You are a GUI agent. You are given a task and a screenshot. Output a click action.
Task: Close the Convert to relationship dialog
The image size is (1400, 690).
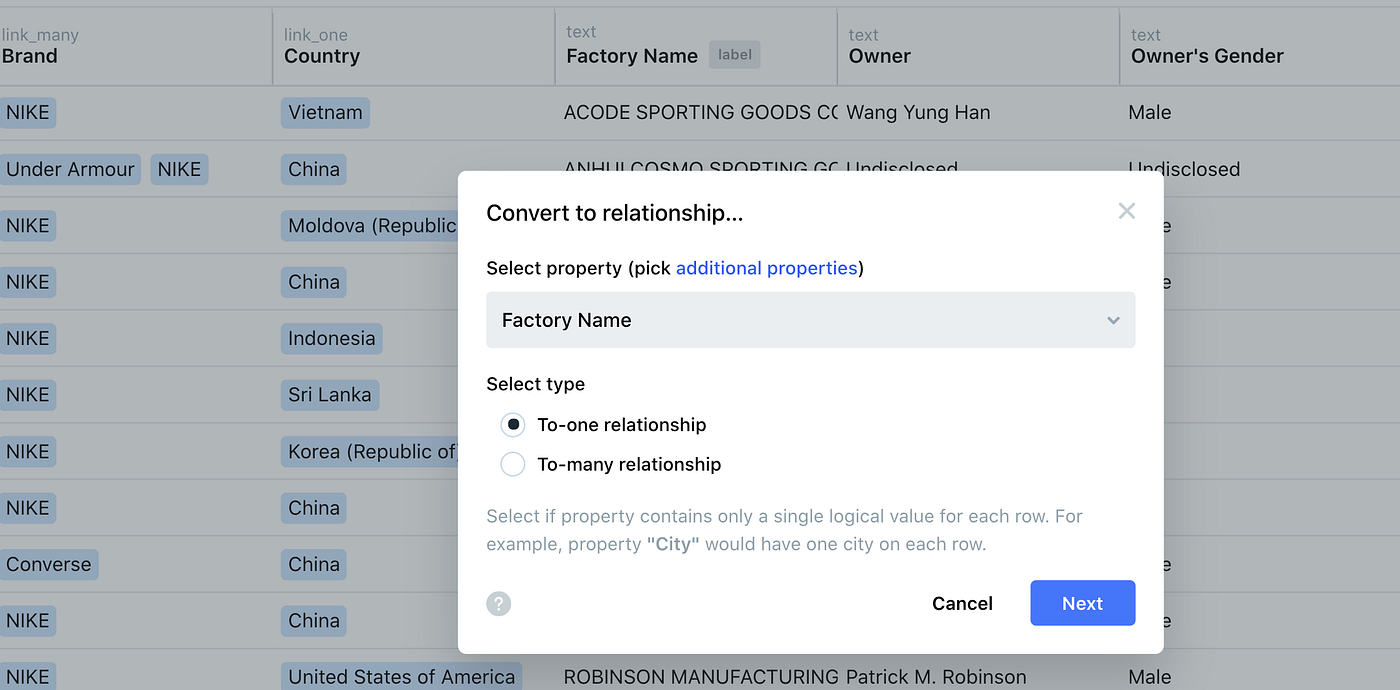tap(1126, 211)
